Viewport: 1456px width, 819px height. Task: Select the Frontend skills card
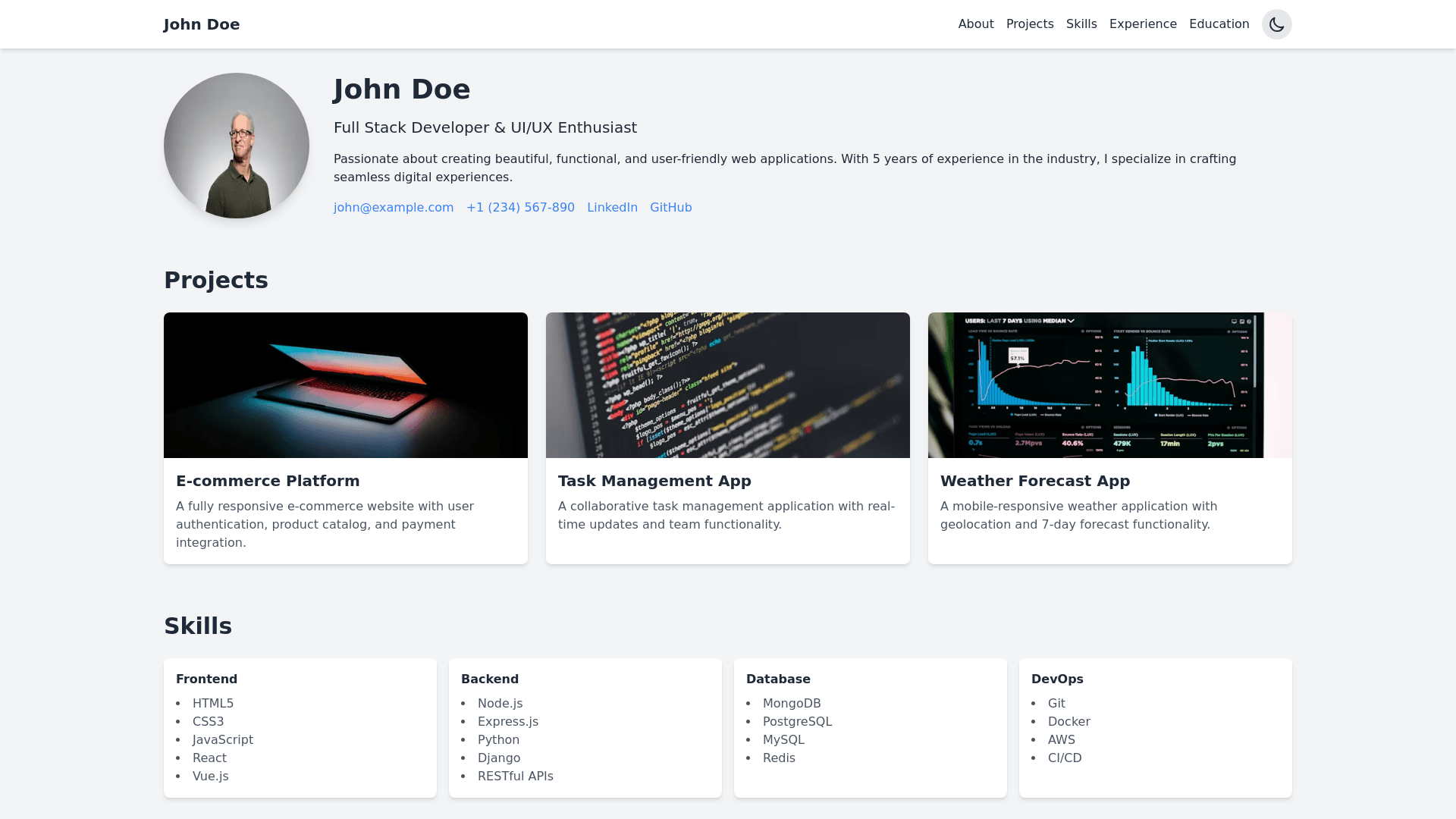pyautogui.click(x=300, y=727)
